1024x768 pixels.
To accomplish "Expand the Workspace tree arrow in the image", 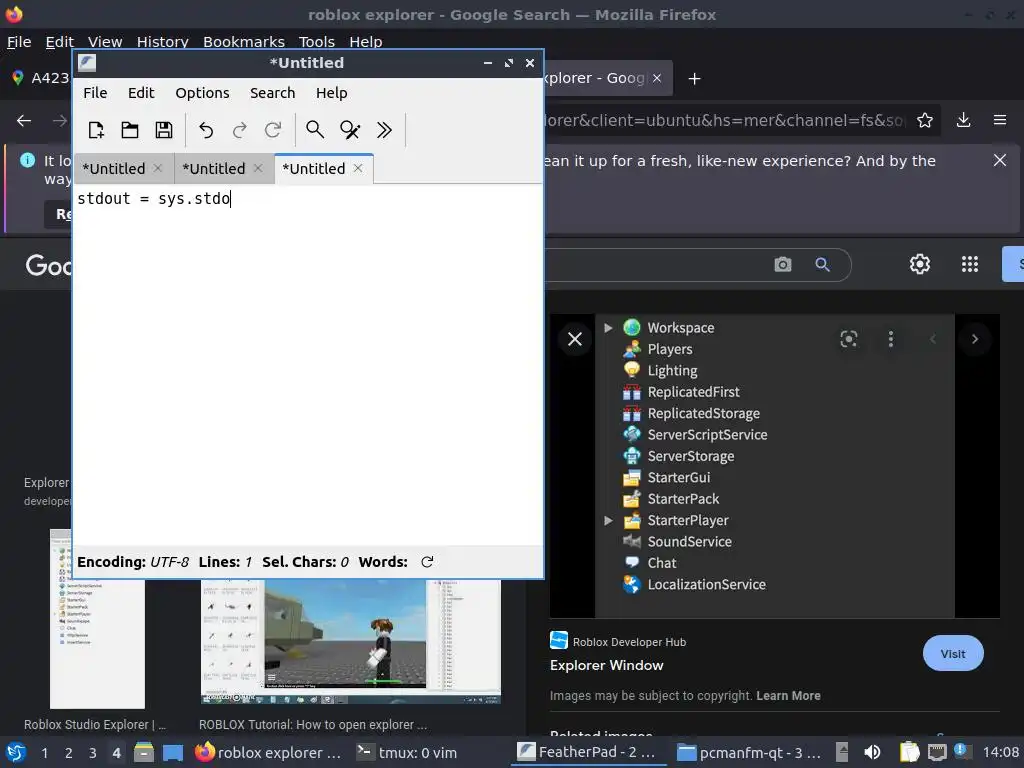I will coord(608,328).
